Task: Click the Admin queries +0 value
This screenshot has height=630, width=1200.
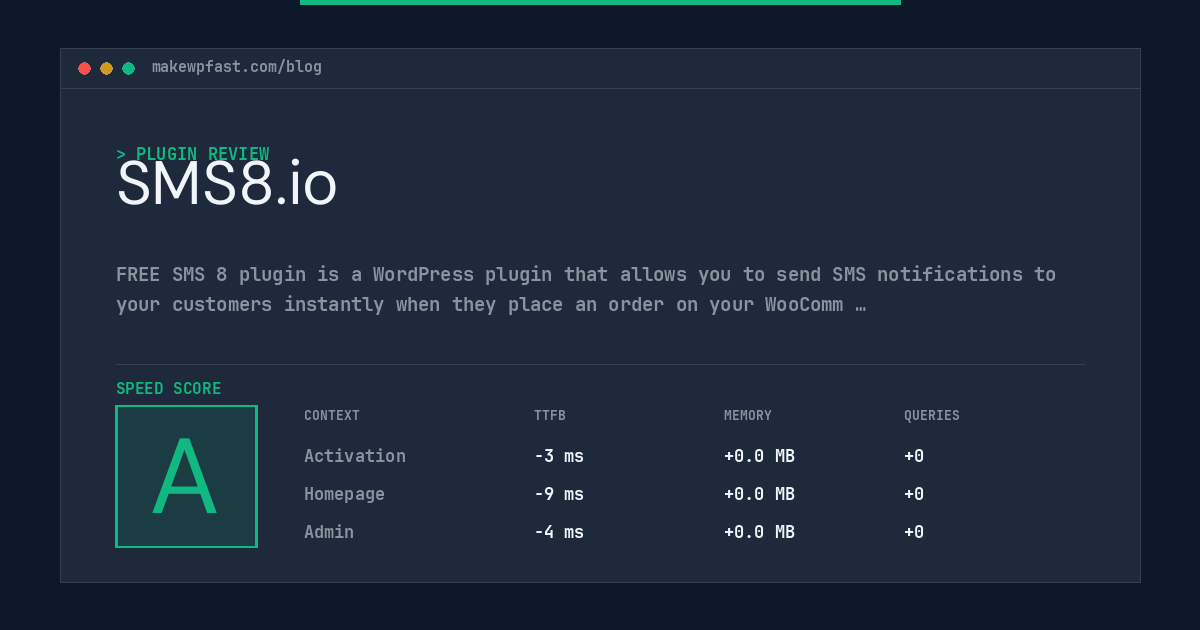Action: (x=914, y=532)
